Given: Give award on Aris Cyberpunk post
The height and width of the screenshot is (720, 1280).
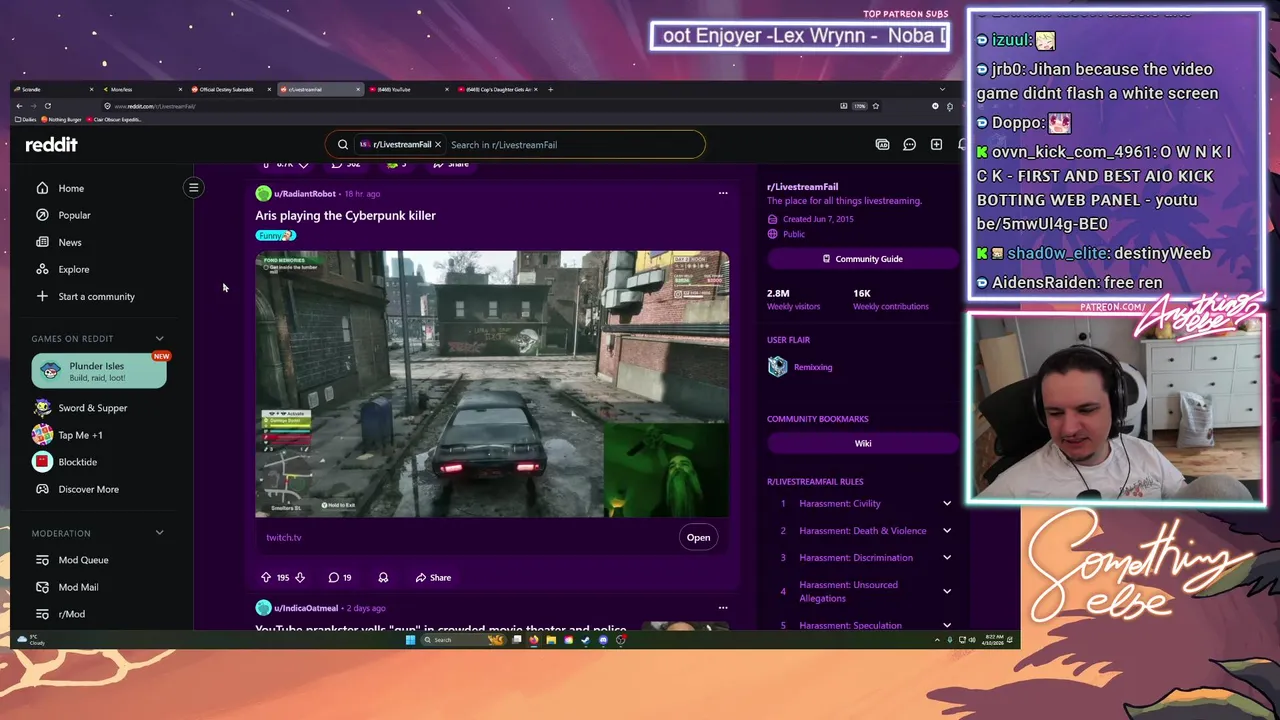Looking at the screenshot, I should pos(383,577).
